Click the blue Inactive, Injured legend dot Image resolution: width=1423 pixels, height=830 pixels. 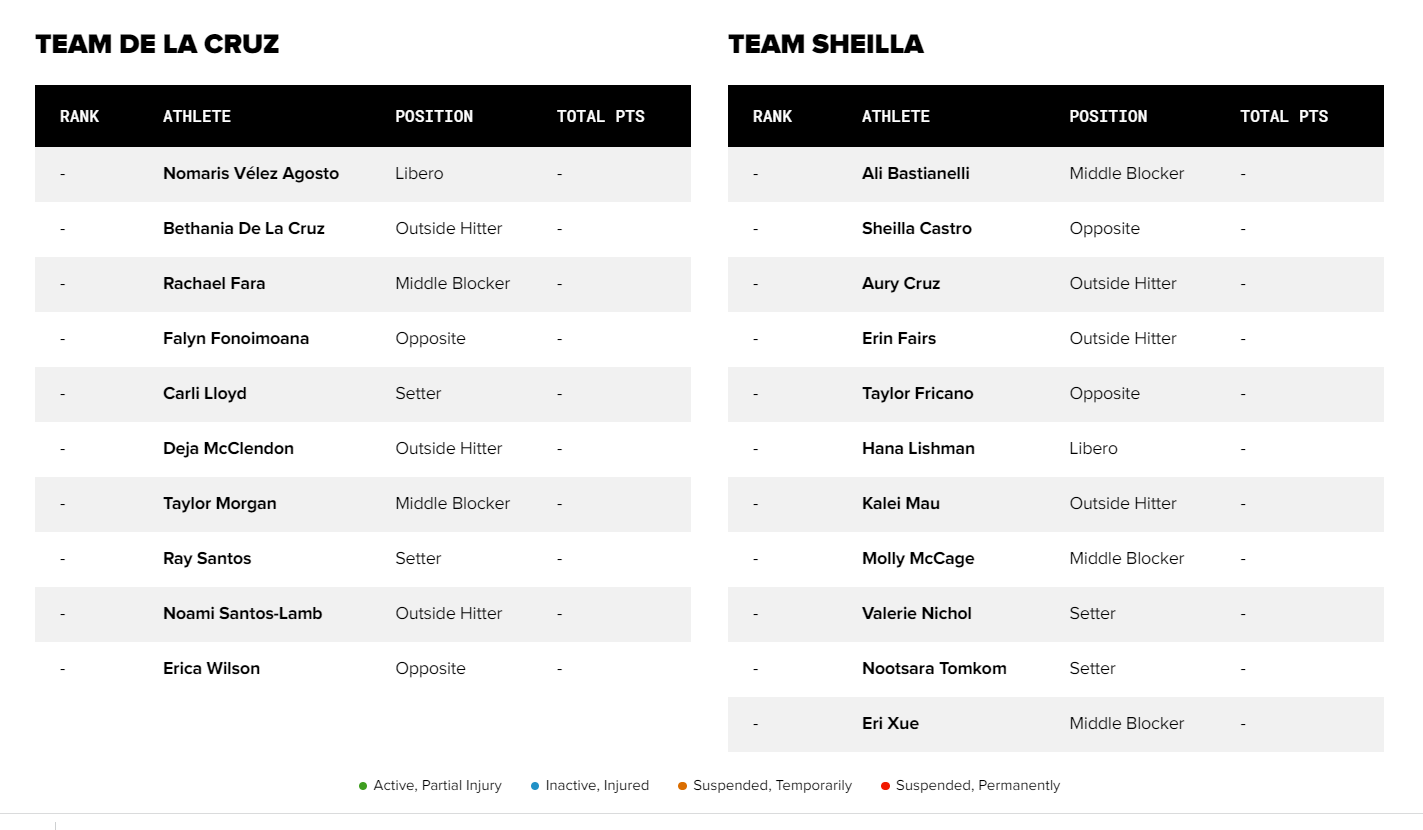pyautogui.click(x=535, y=786)
